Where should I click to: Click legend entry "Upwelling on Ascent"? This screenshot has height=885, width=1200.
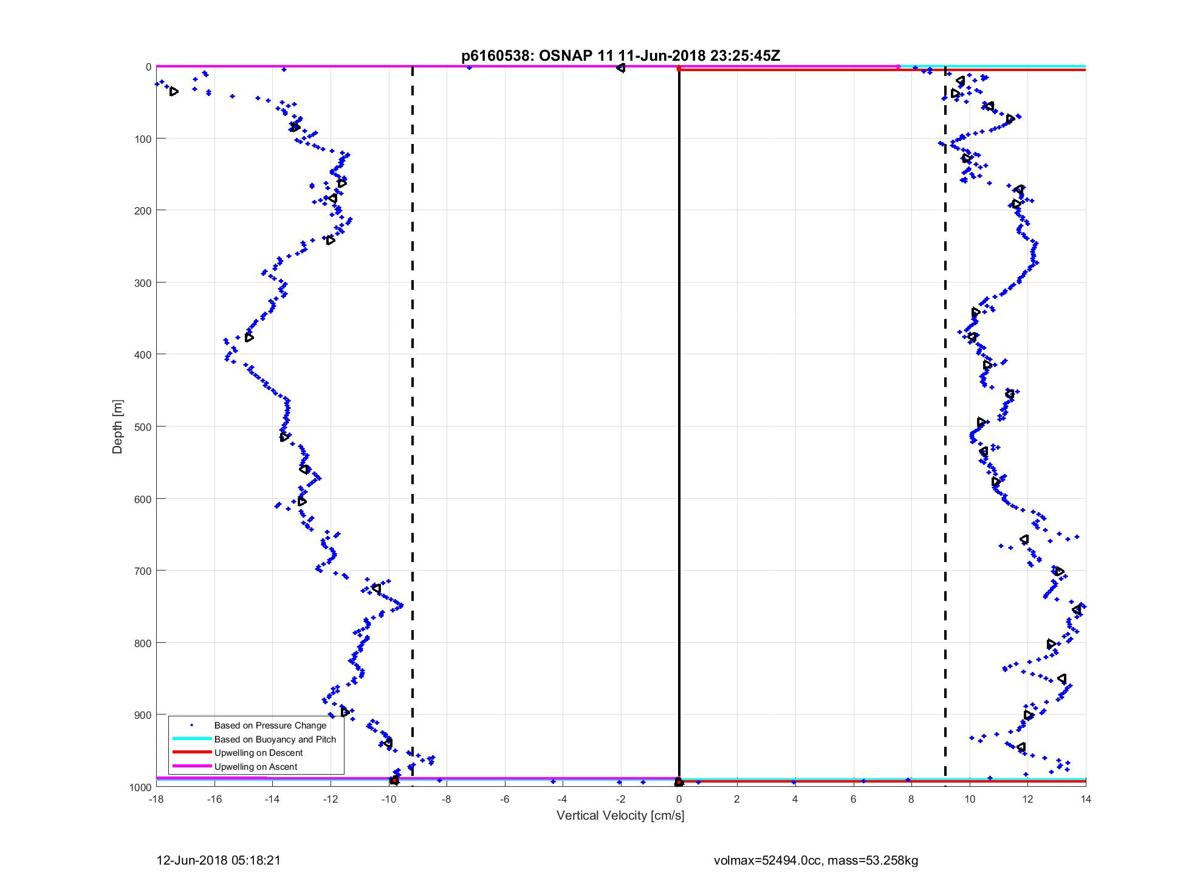tap(255, 766)
